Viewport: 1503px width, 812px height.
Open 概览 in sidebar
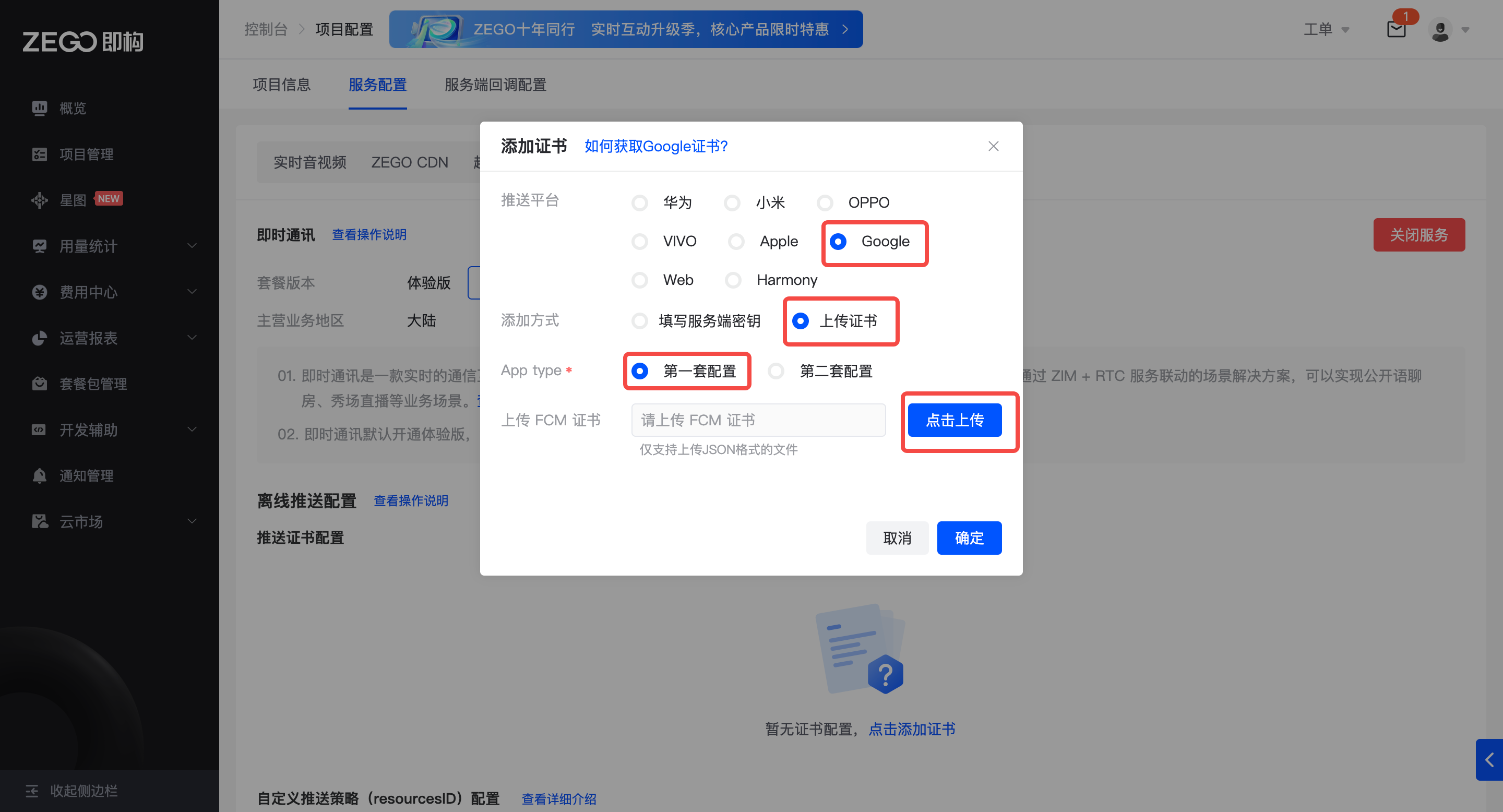[x=73, y=108]
